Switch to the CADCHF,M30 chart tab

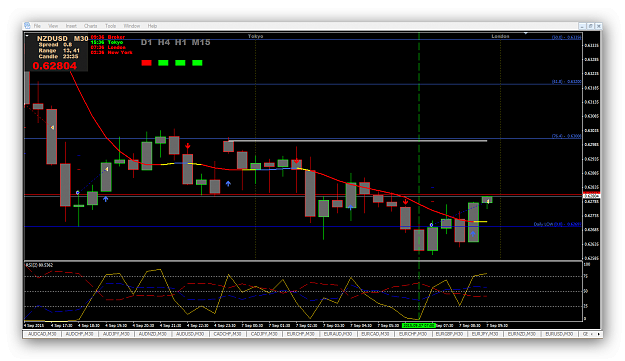click(x=227, y=334)
